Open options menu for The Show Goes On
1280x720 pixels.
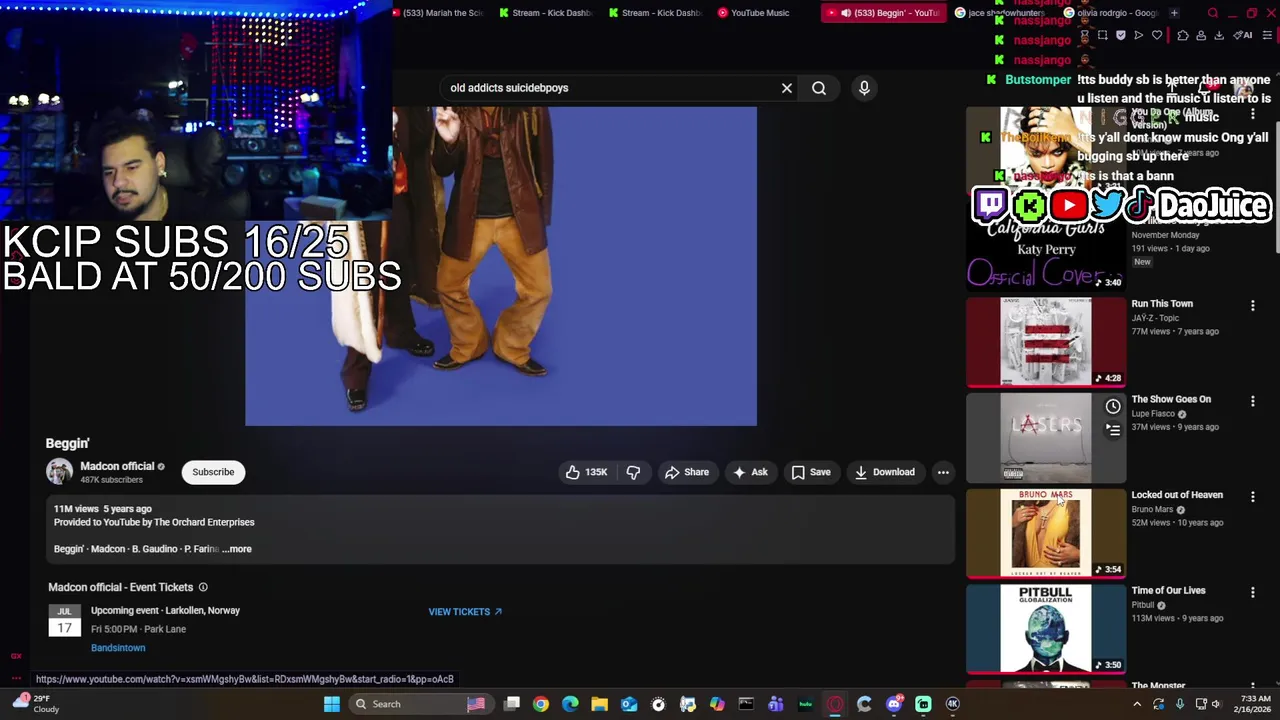[1253, 402]
